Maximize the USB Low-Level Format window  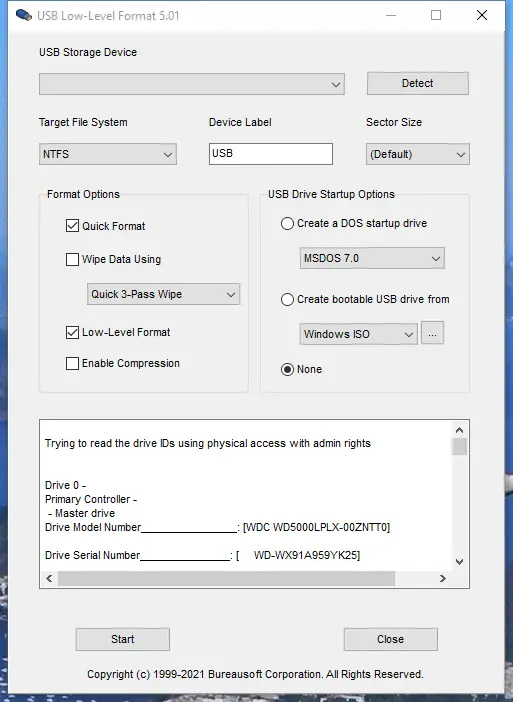[x=436, y=15]
